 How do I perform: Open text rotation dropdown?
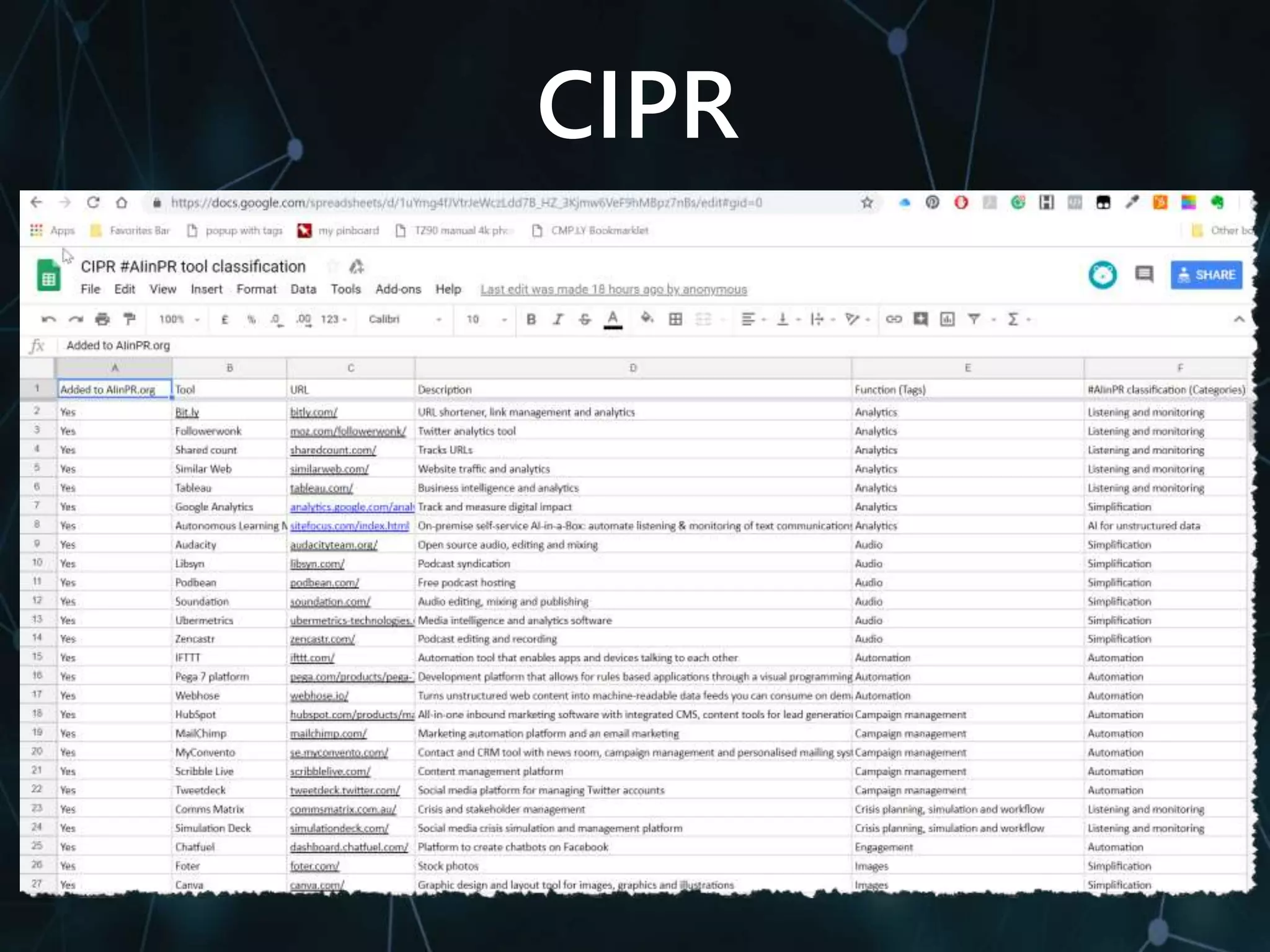pyautogui.click(x=858, y=319)
